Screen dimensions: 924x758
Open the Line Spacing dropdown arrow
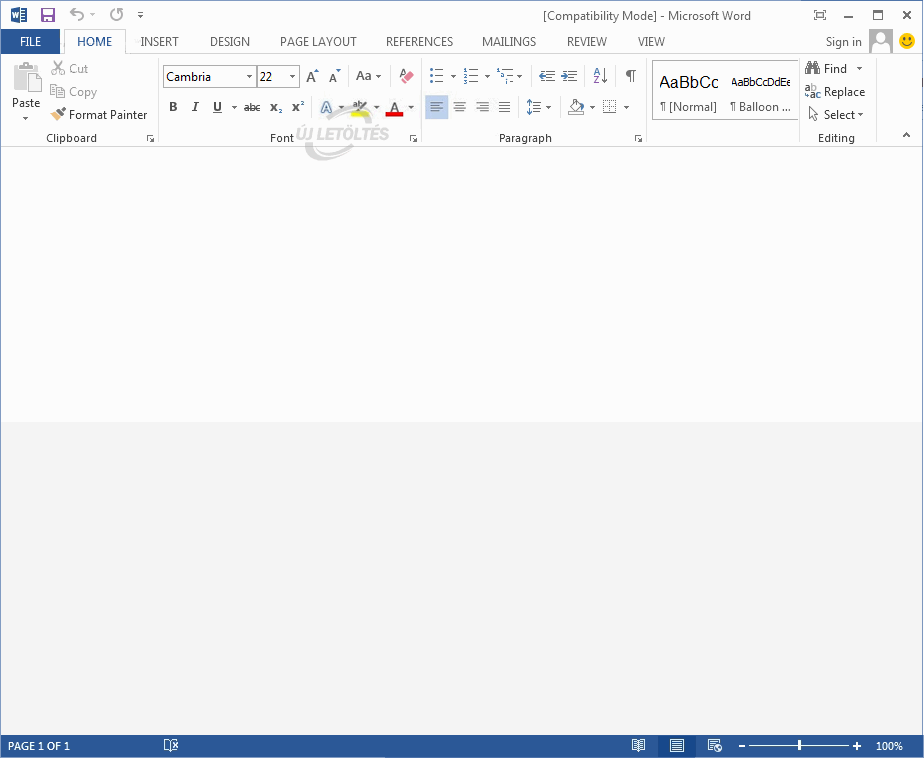click(549, 107)
